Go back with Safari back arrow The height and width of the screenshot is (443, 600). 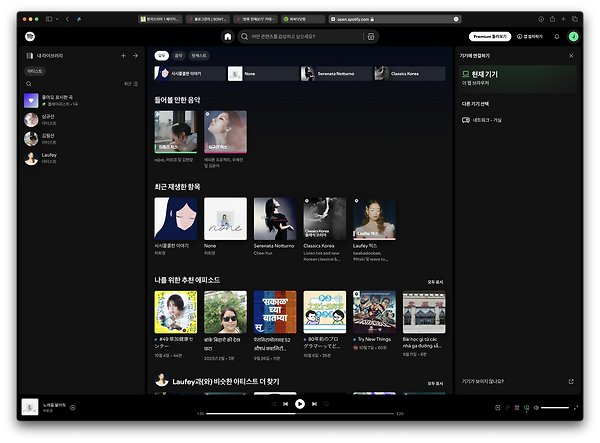(x=67, y=19)
